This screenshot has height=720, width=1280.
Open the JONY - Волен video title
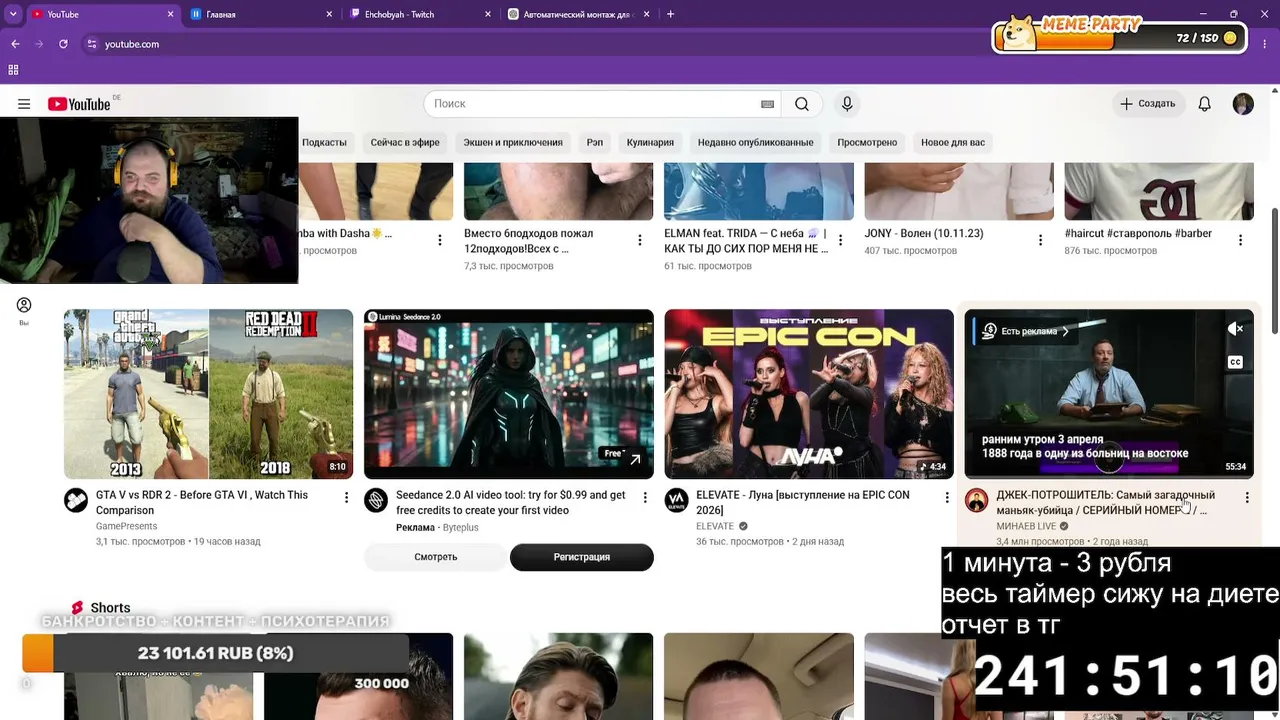coord(924,233)
